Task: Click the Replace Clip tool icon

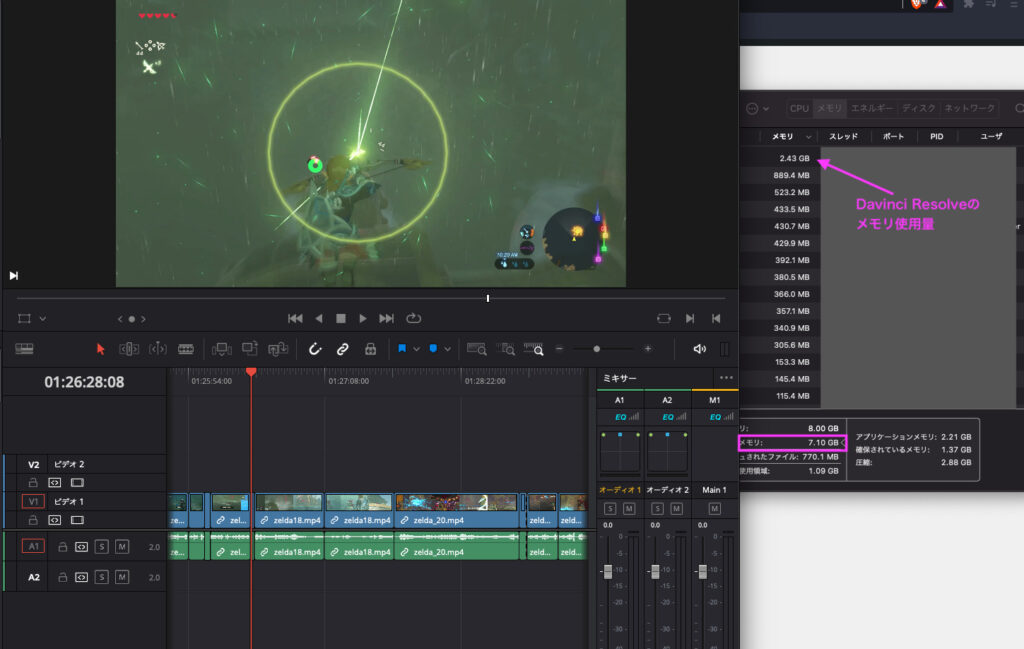Action: tap(278, 349)
